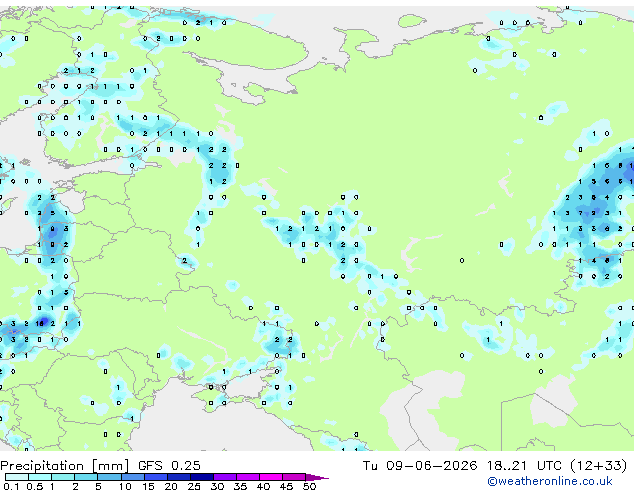Click the oval island in the northern sea
The image size is (634, 490).
(x=412, y=21)
